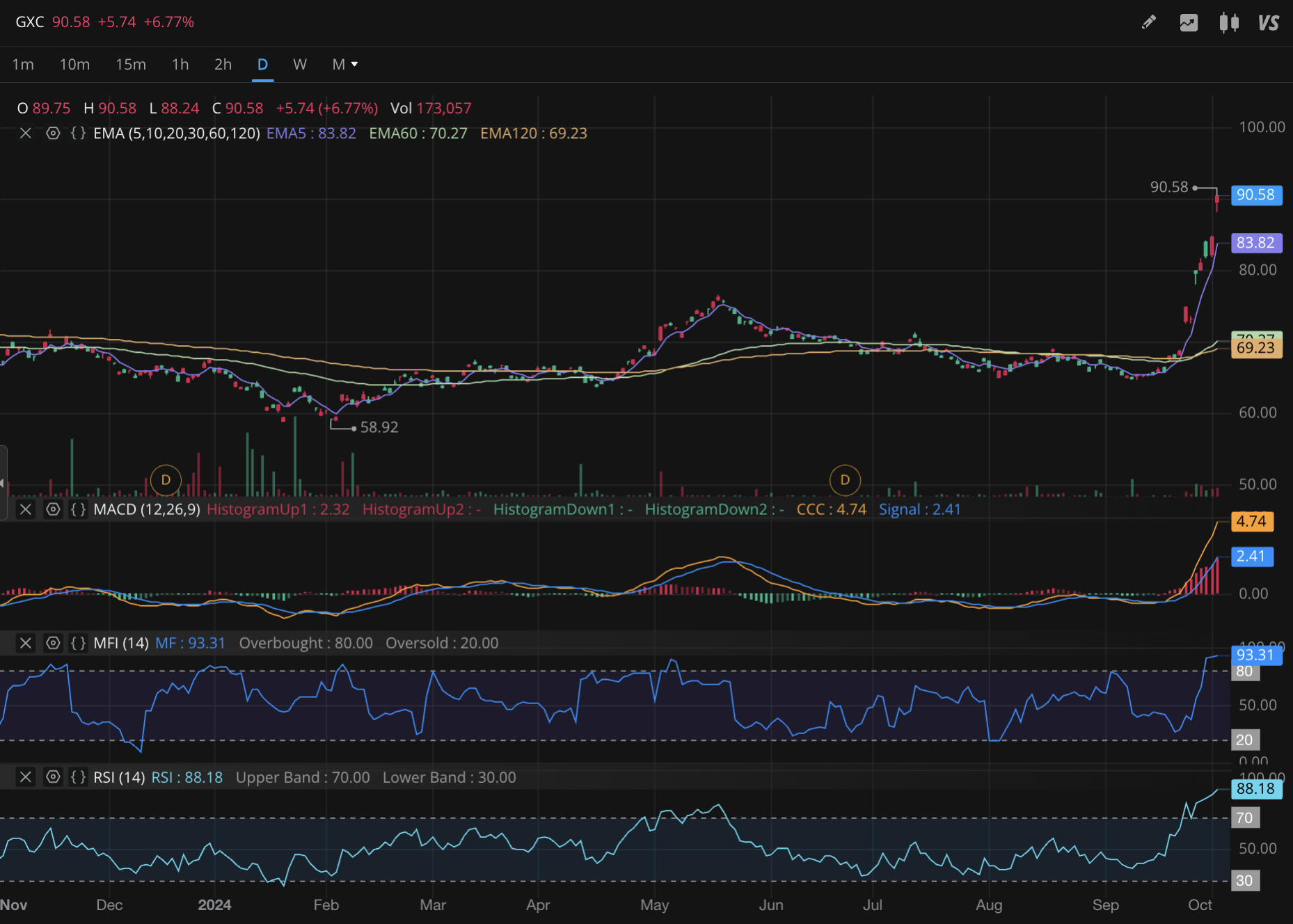Click the Upper Band : 70.00 label
This screenshot has height=924, width=1293.
pyautogui.click(x=303, y=777)
